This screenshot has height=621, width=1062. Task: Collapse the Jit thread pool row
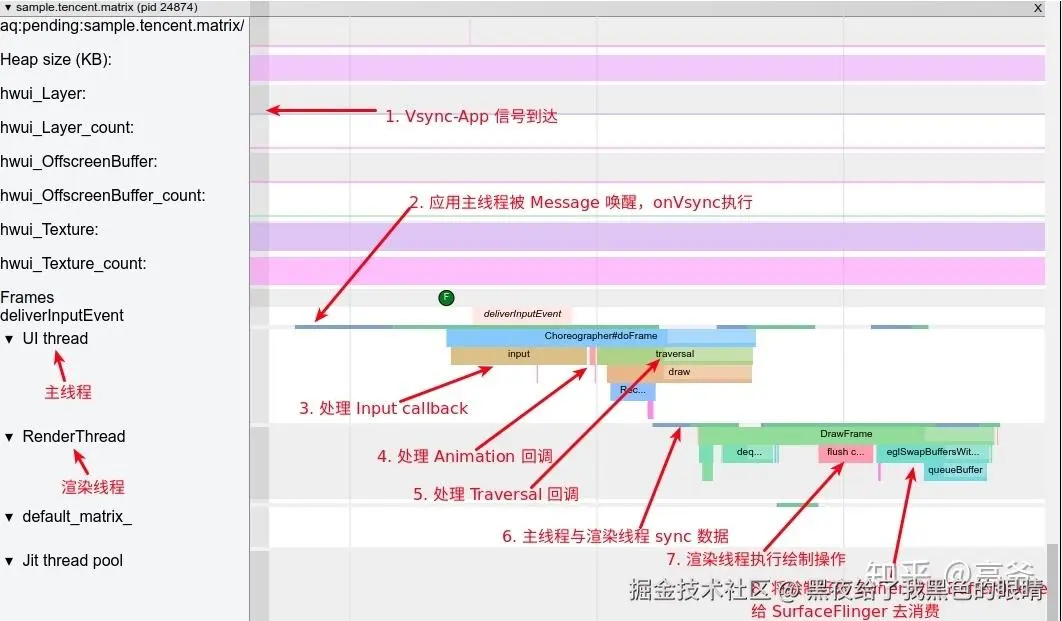point(9,561)
